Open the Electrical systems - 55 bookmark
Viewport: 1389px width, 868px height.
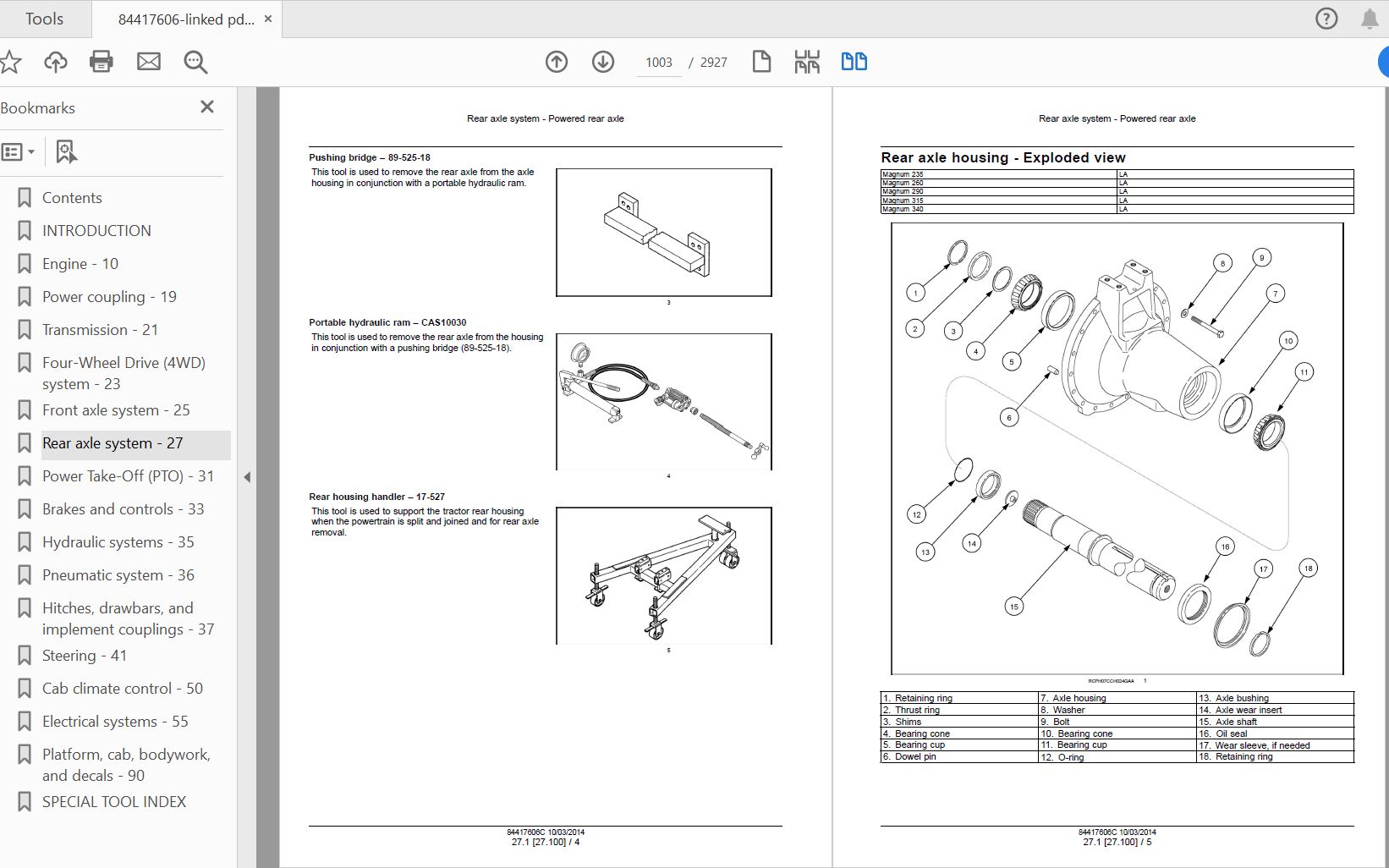coord(115,722)
